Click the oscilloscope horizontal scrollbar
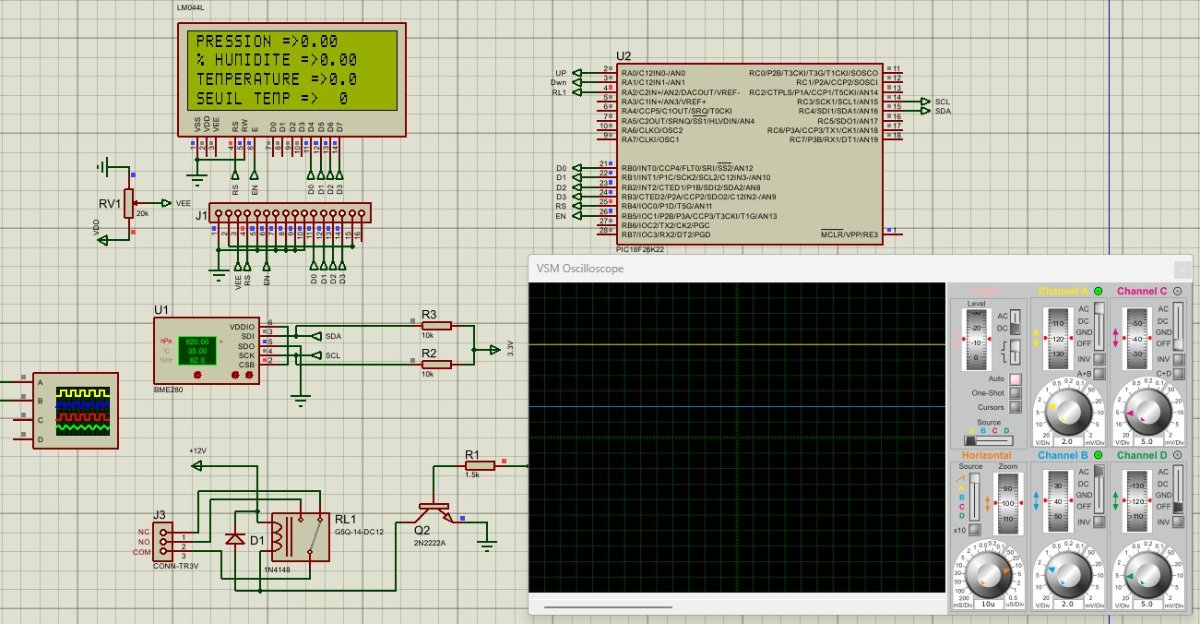Image resolution: width=1200 pixels, height=624 pixels. point(608,606)
